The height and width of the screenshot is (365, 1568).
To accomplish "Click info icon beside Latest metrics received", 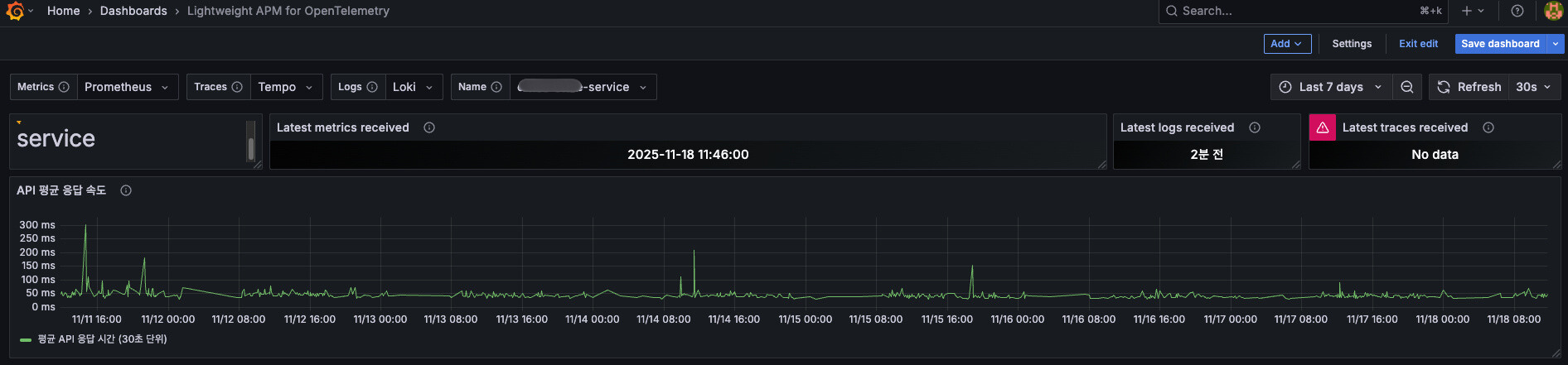I will point(429,127).
